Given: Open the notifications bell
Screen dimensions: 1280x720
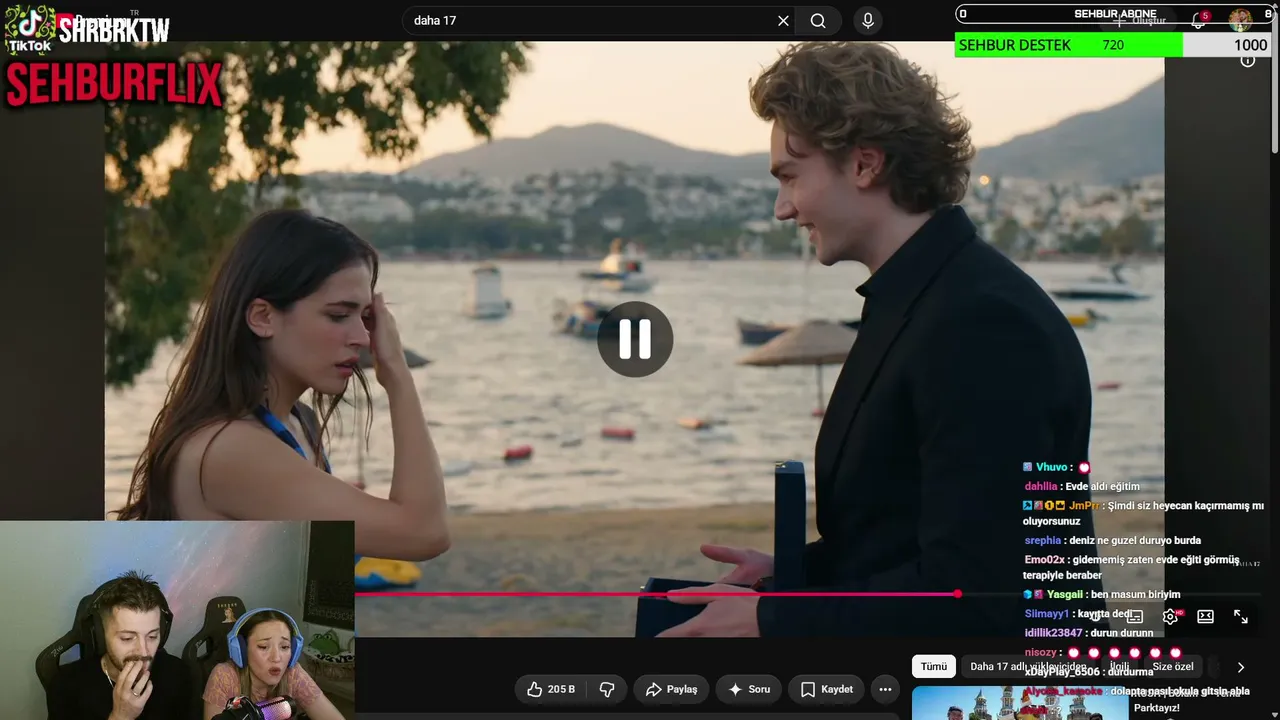Looking at the screenshot, I should [x=1199, y=20].
